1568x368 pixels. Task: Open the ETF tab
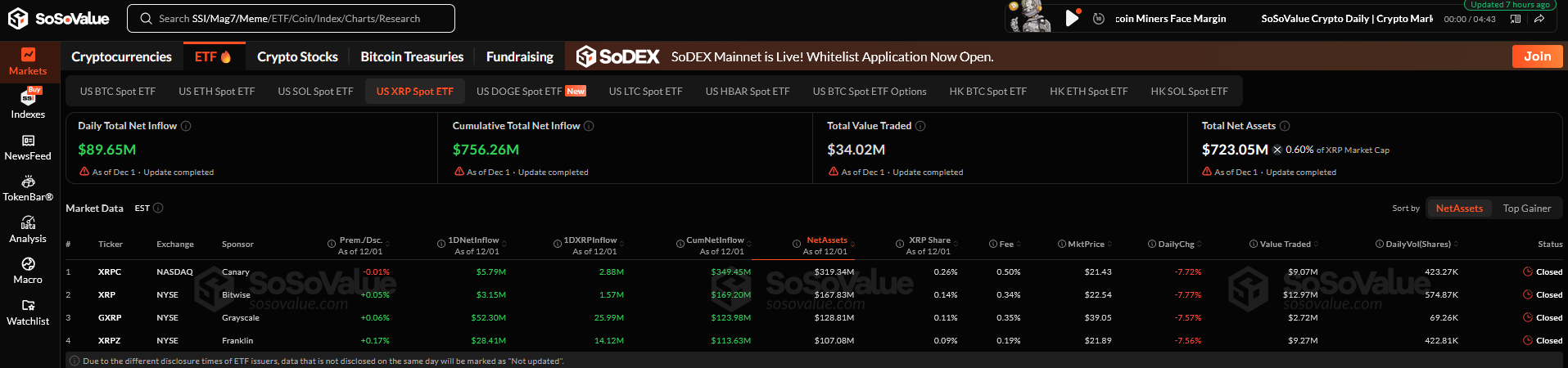coord(213,56)
